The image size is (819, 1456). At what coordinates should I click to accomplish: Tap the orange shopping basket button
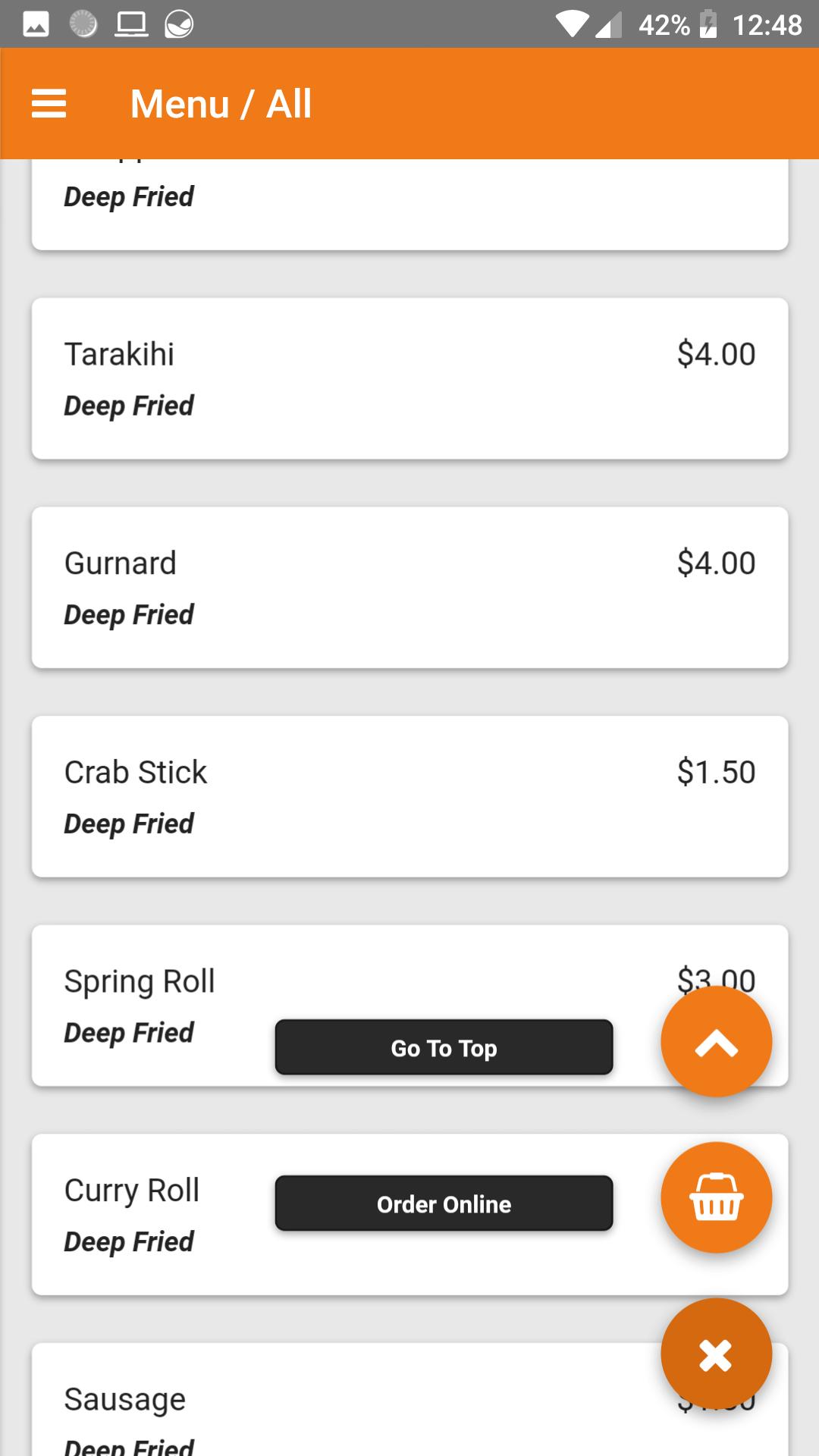716,1197
